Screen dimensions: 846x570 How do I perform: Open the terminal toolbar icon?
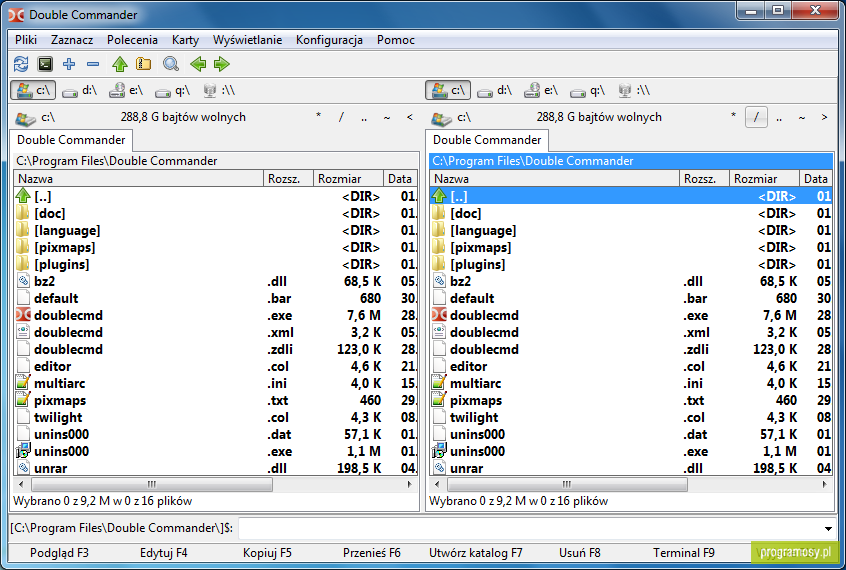pyautogui.click(x=45, y=64)
